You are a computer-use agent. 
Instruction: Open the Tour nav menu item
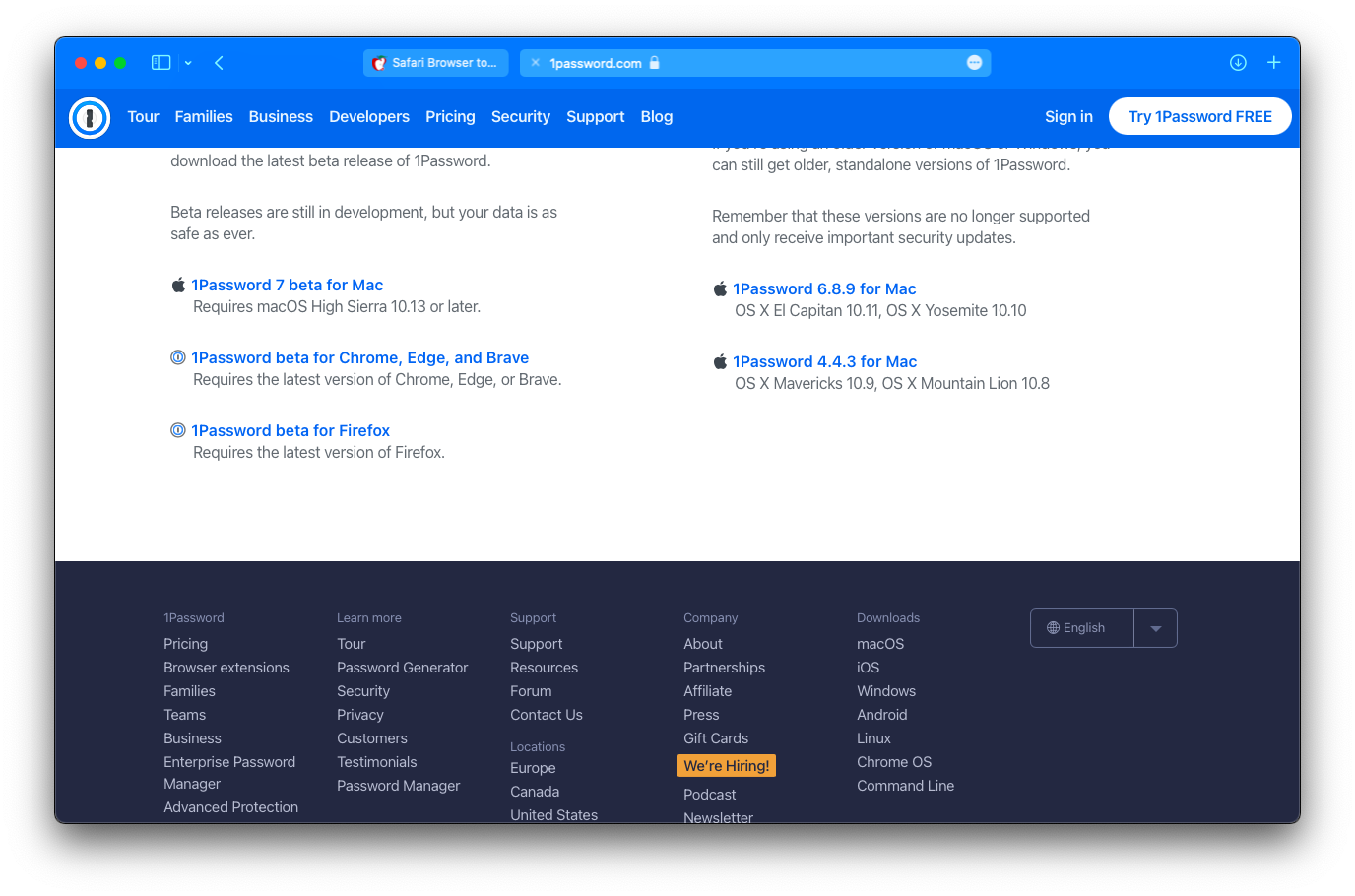coord(143,117)
